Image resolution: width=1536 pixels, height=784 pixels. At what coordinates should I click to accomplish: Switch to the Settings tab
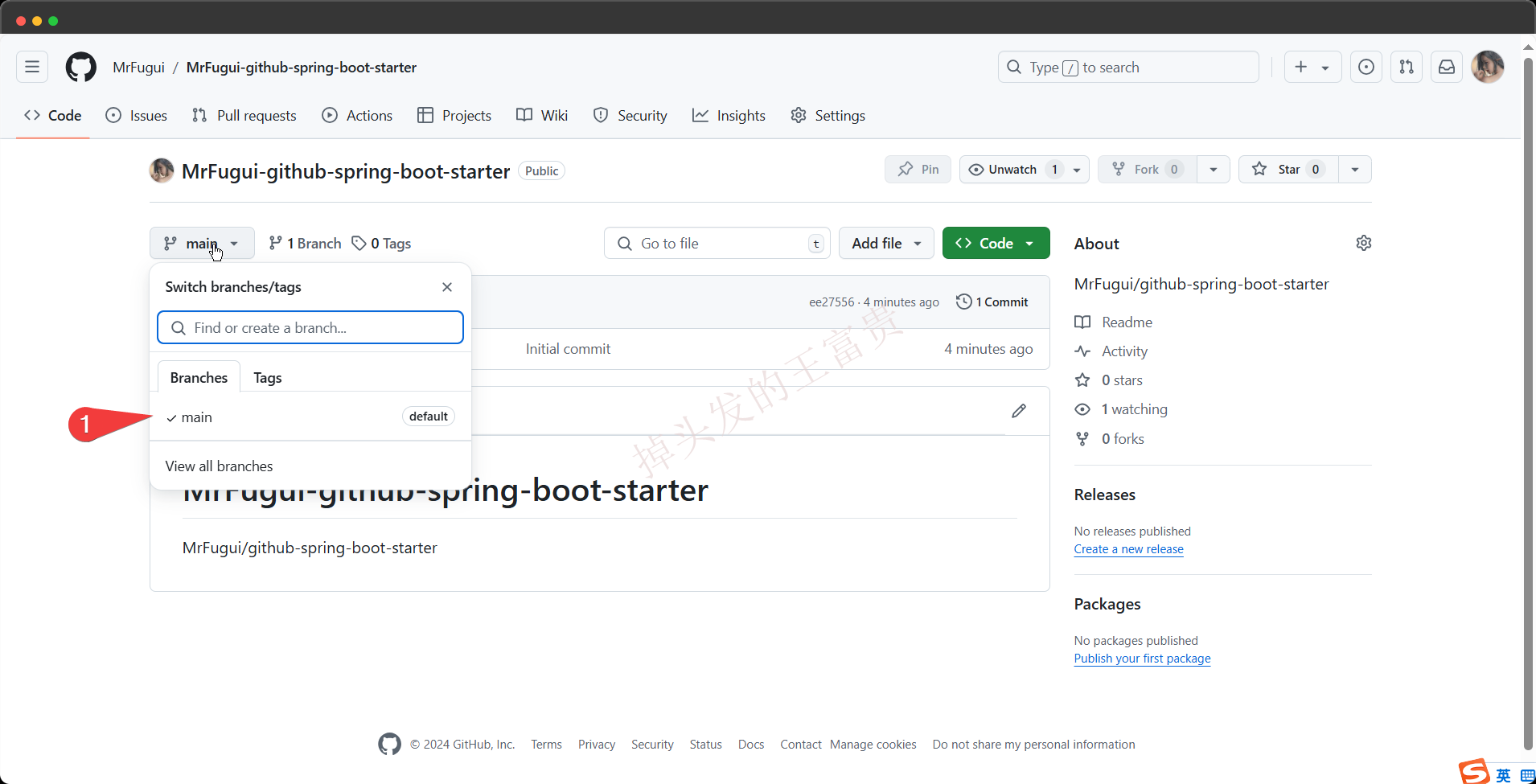click(828, 116)
